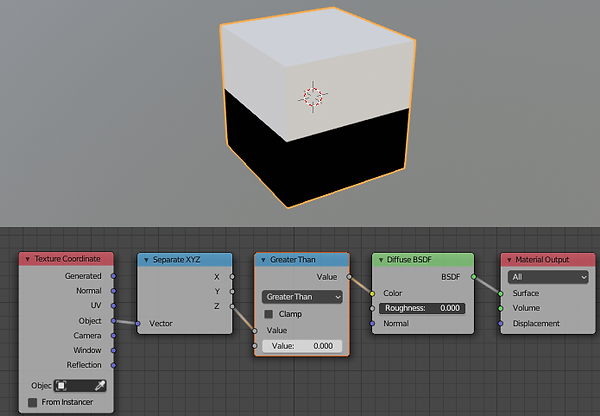The image size is (600, 416).
Task: Enable the Clamp checkbox
Action: (x=269, y=314)
